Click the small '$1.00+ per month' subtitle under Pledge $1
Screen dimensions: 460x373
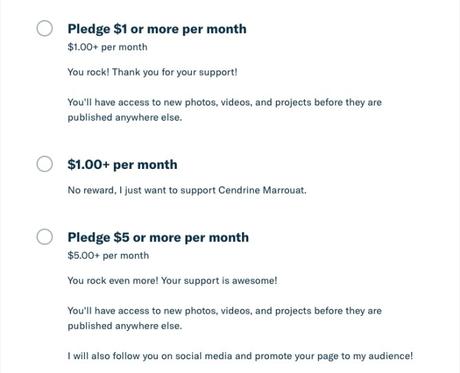107,47
